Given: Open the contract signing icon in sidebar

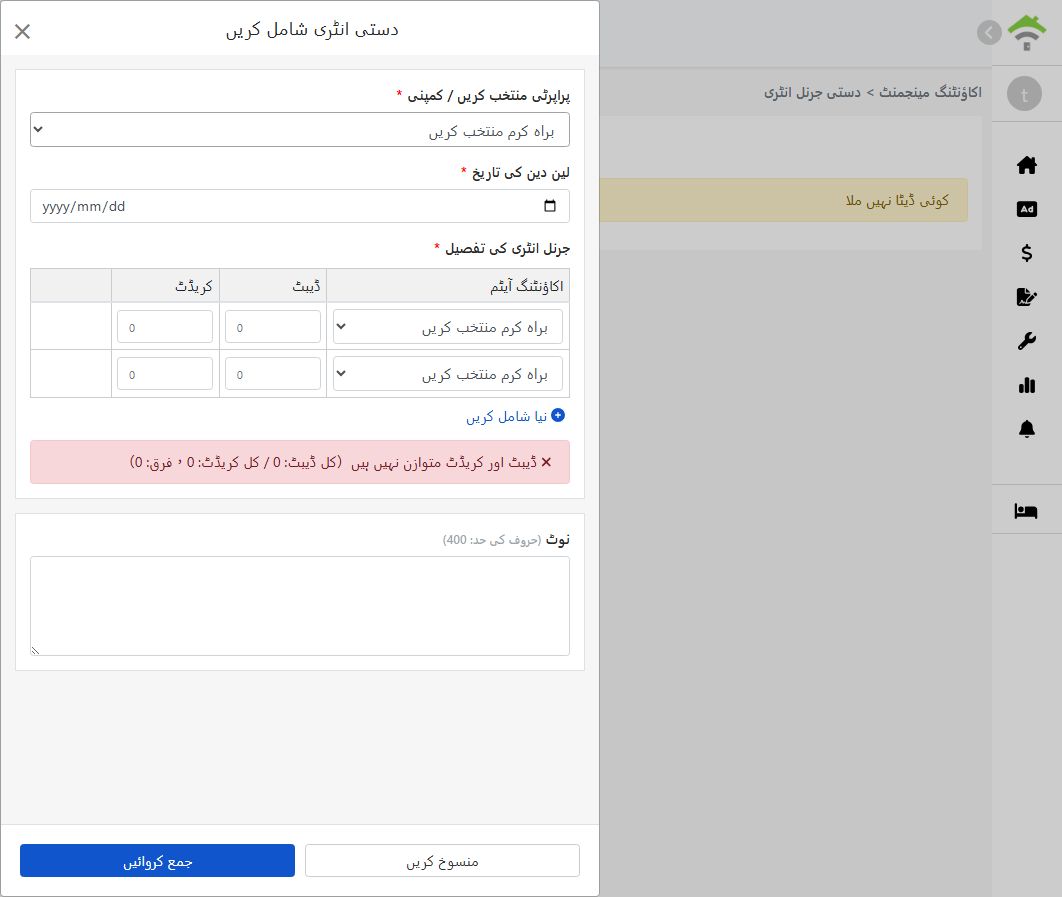Looking at the screenshot, I should (x=1027, y=297).
